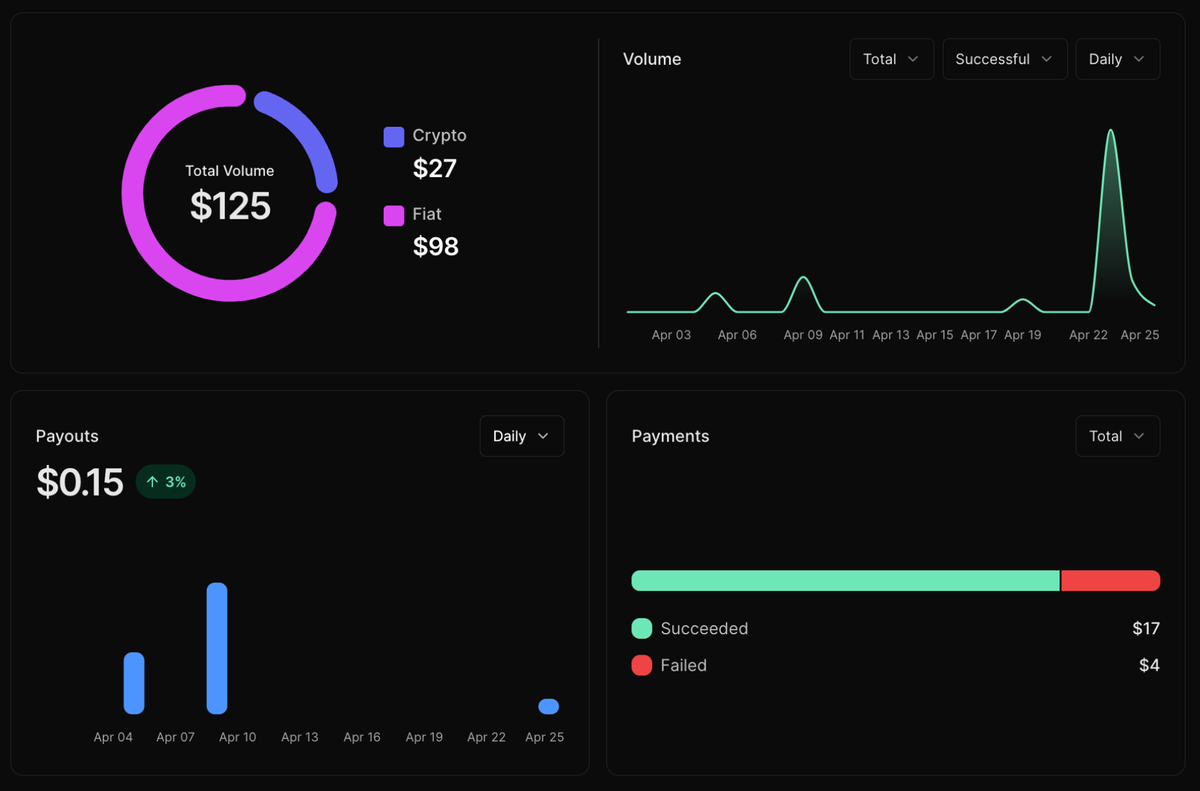Open the Daily dropdown in Volume panel
This screenshot has height=791, width=1200.
click(x=1117, y=59)
